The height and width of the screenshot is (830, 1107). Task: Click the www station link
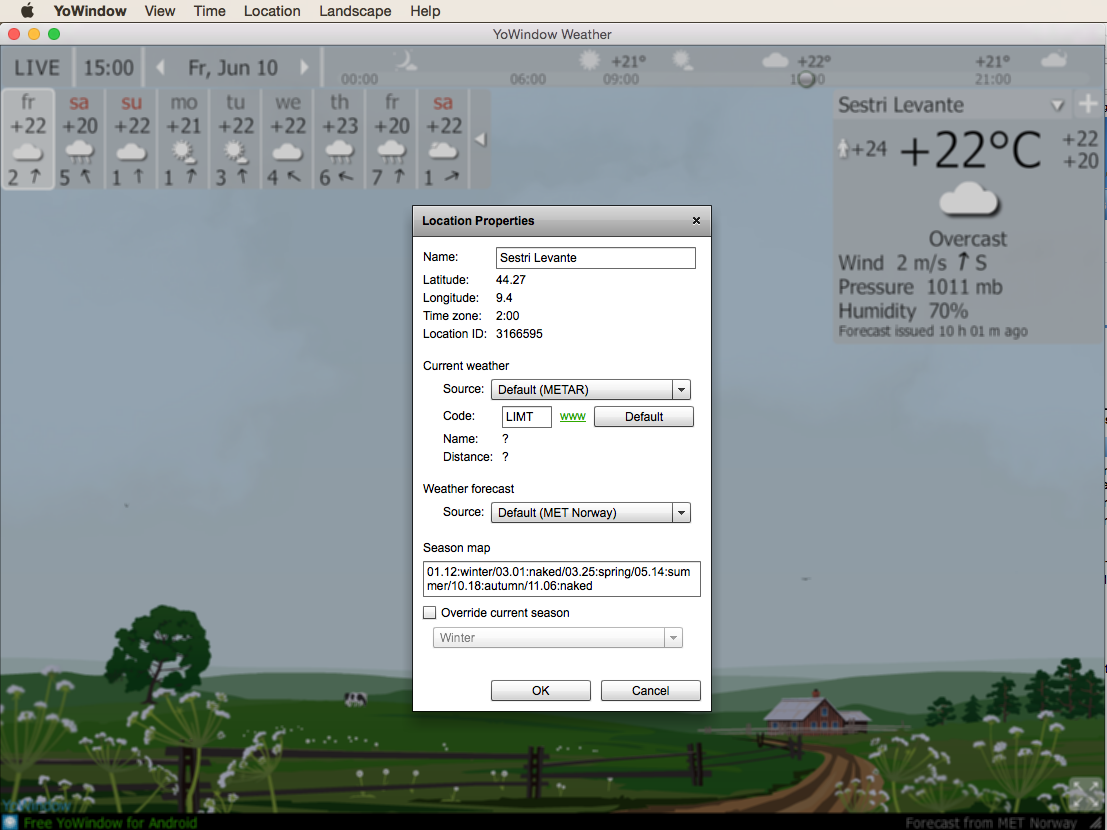click(x=572, y=417)
